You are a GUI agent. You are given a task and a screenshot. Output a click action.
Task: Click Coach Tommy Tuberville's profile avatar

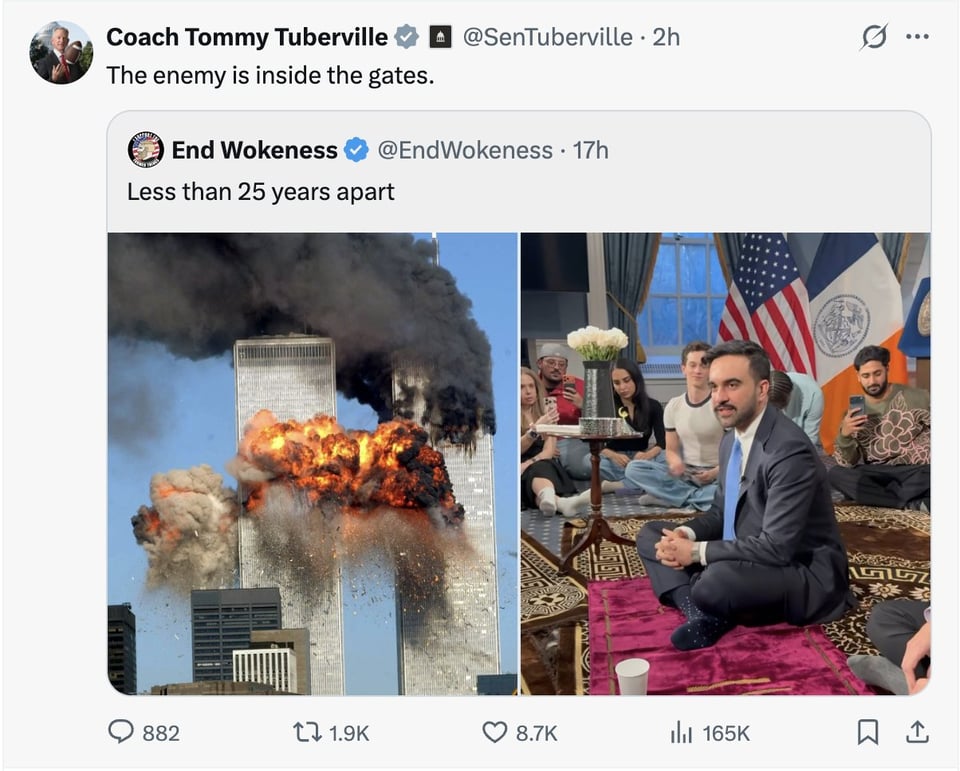click(61, 44)
